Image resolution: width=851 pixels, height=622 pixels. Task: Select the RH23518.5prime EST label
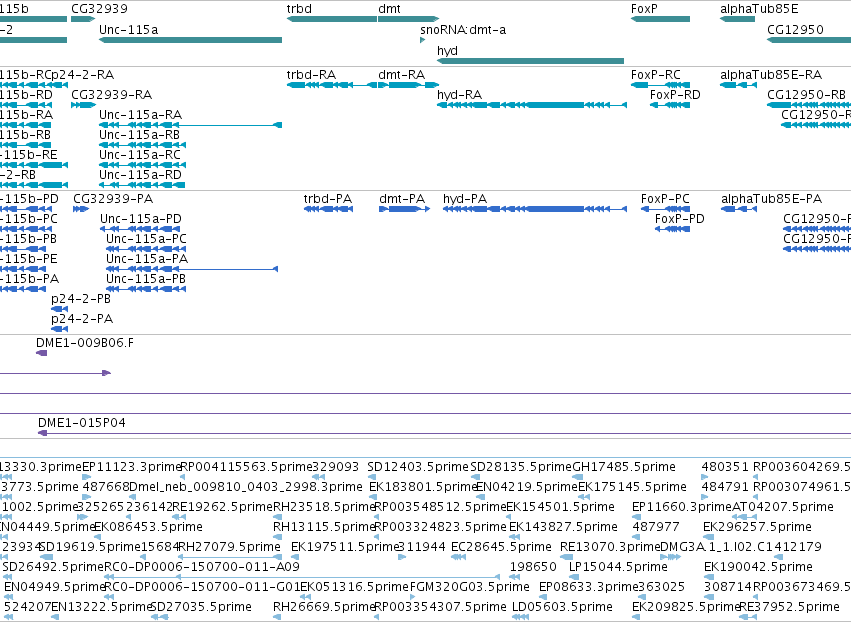click(x=324, y=507)
